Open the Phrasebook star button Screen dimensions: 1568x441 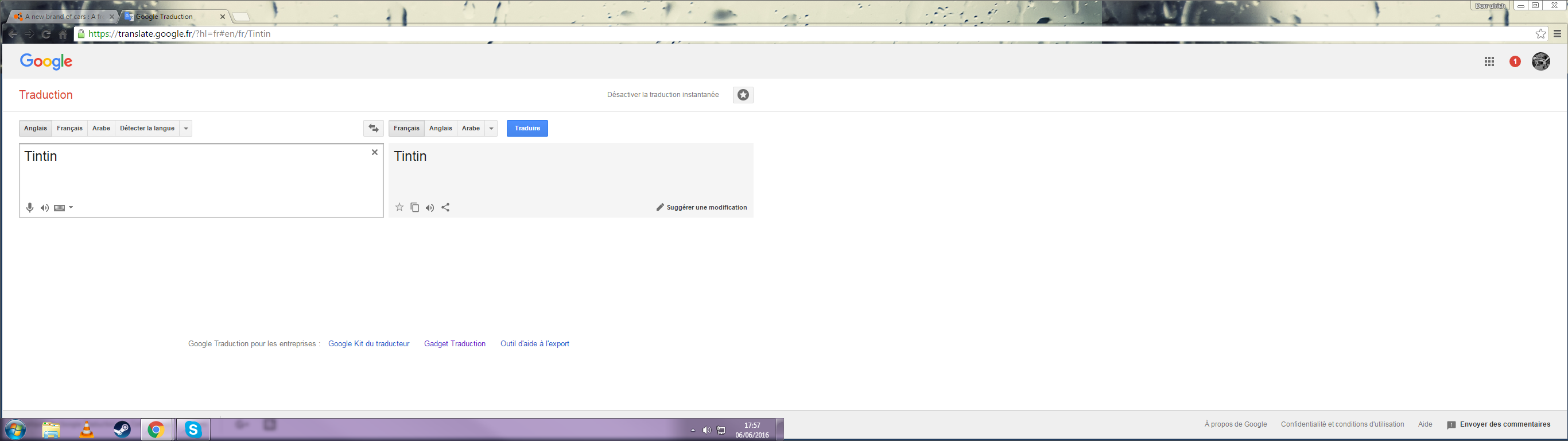743,95
